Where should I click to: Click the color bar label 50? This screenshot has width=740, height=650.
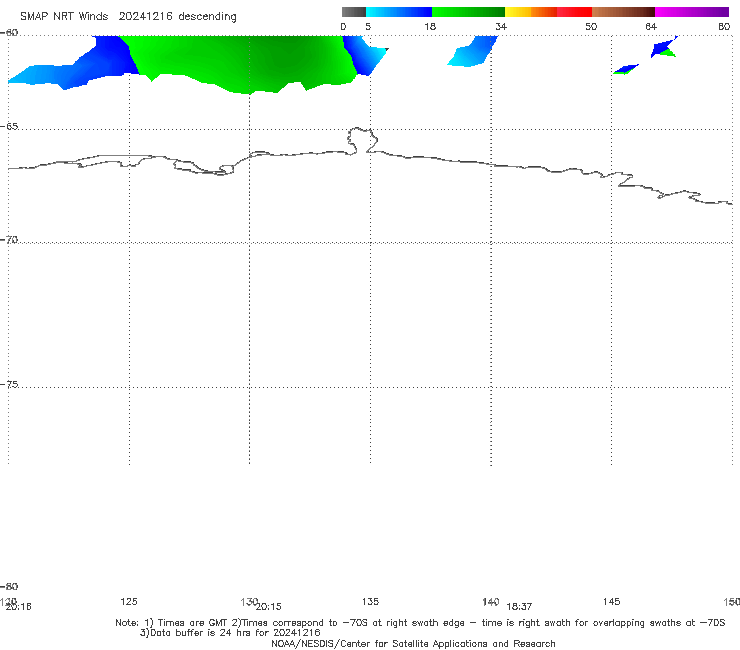(x=591, y=26)
